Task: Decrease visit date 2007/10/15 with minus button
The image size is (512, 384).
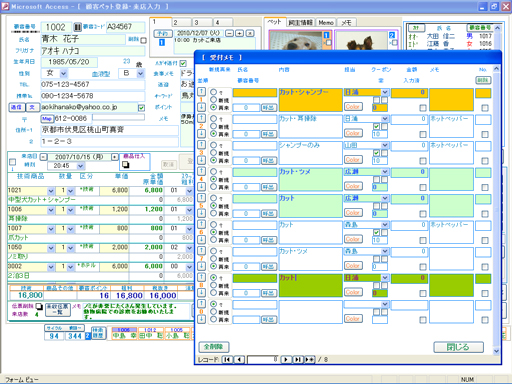Action: pos(43,156)
